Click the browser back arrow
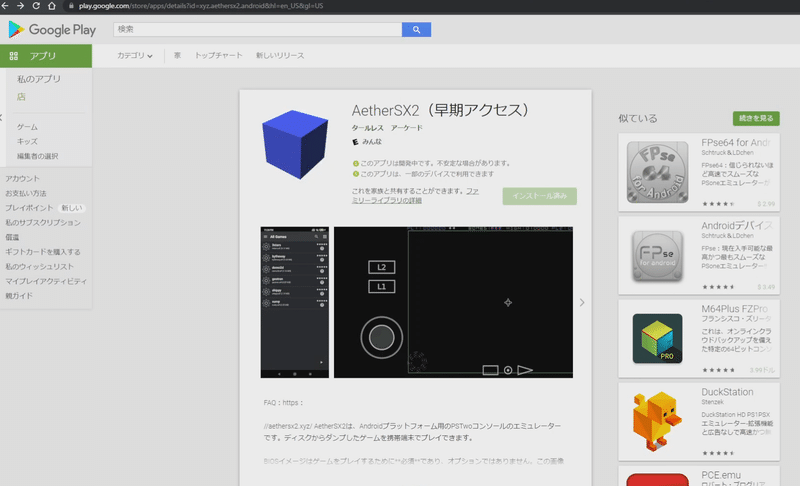 5,6
